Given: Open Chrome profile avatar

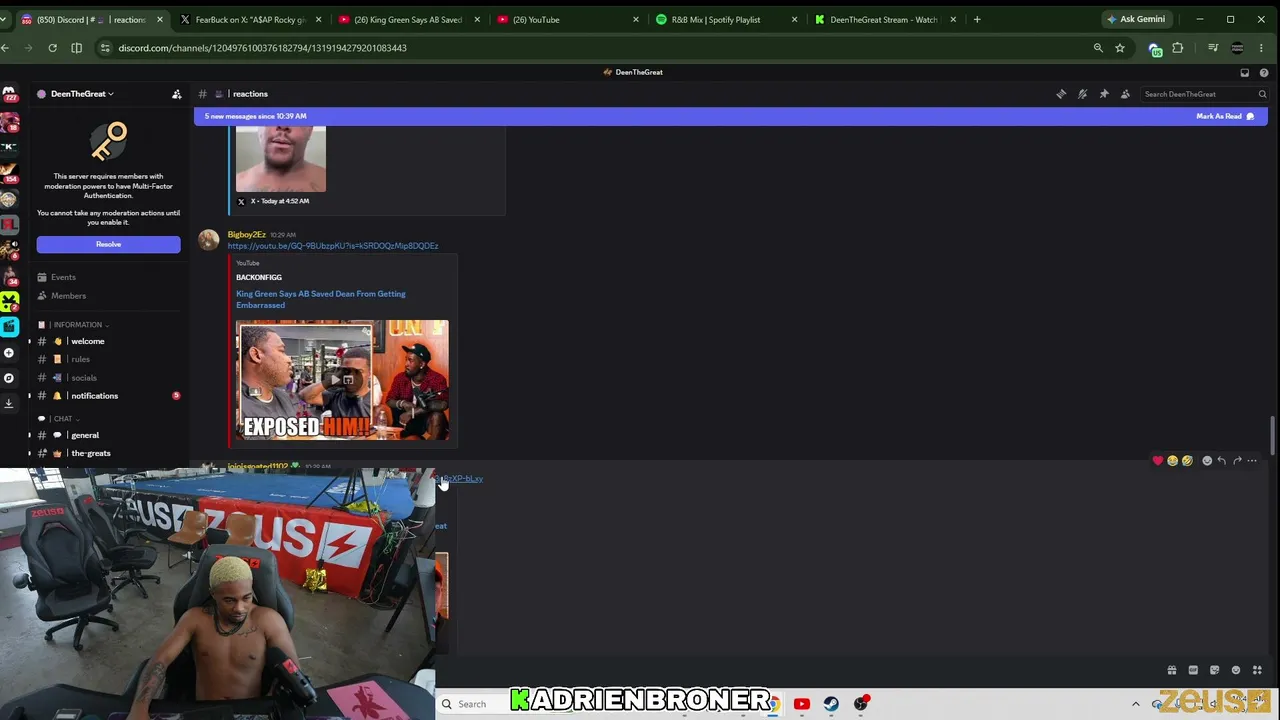Looking at the screenshot, I should (1237, 48).
